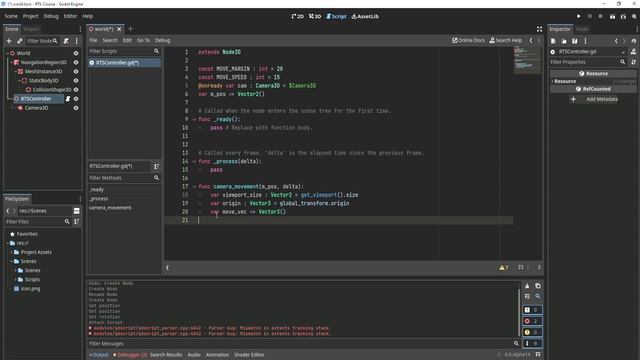640x360 pixels.
Task: Click the pause running project icon
Action: [x=589, y=16]
